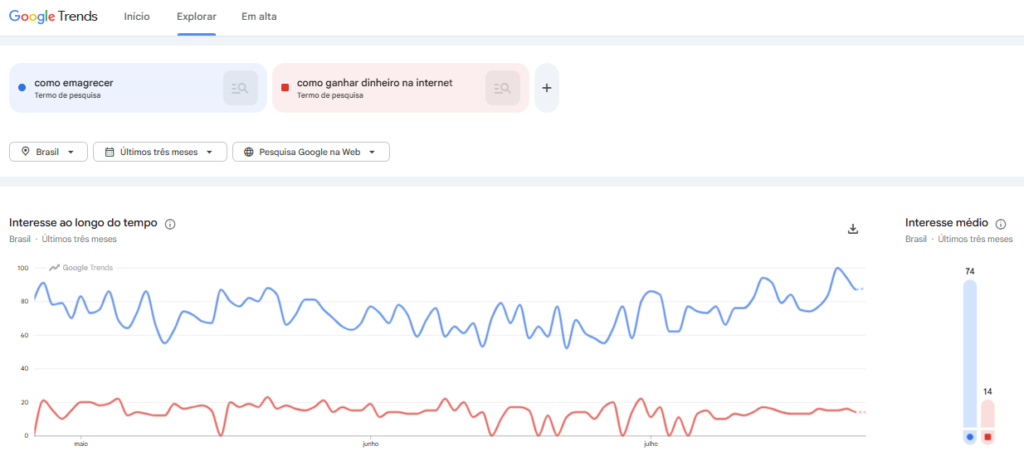Click the calendar icon in date filter
The height and width of the screenshot is (475, 1024).
110,152
